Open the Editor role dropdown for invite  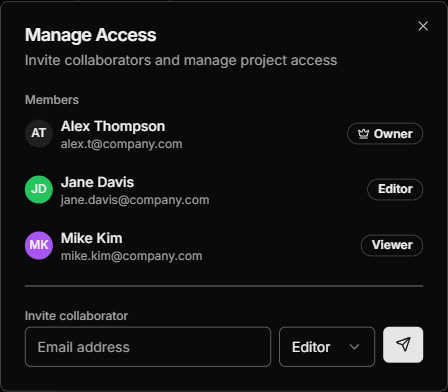click(x=327, y=347)
